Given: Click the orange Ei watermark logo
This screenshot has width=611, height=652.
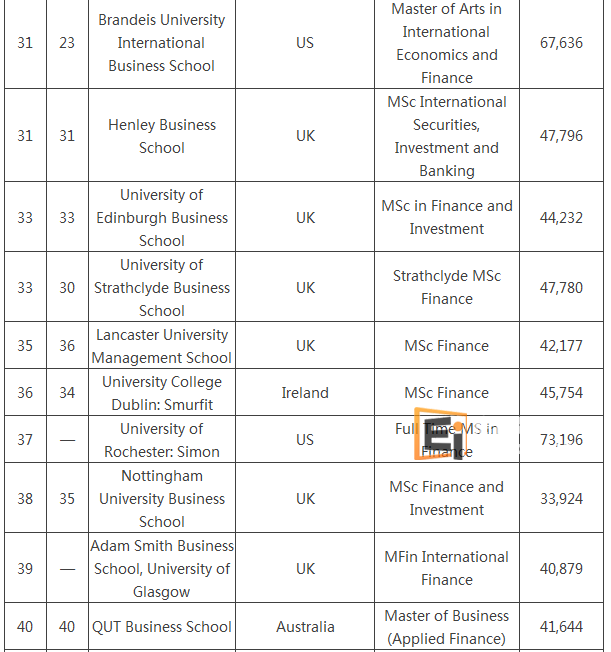Looking at the screenshot, I should (x=438, y=435).
